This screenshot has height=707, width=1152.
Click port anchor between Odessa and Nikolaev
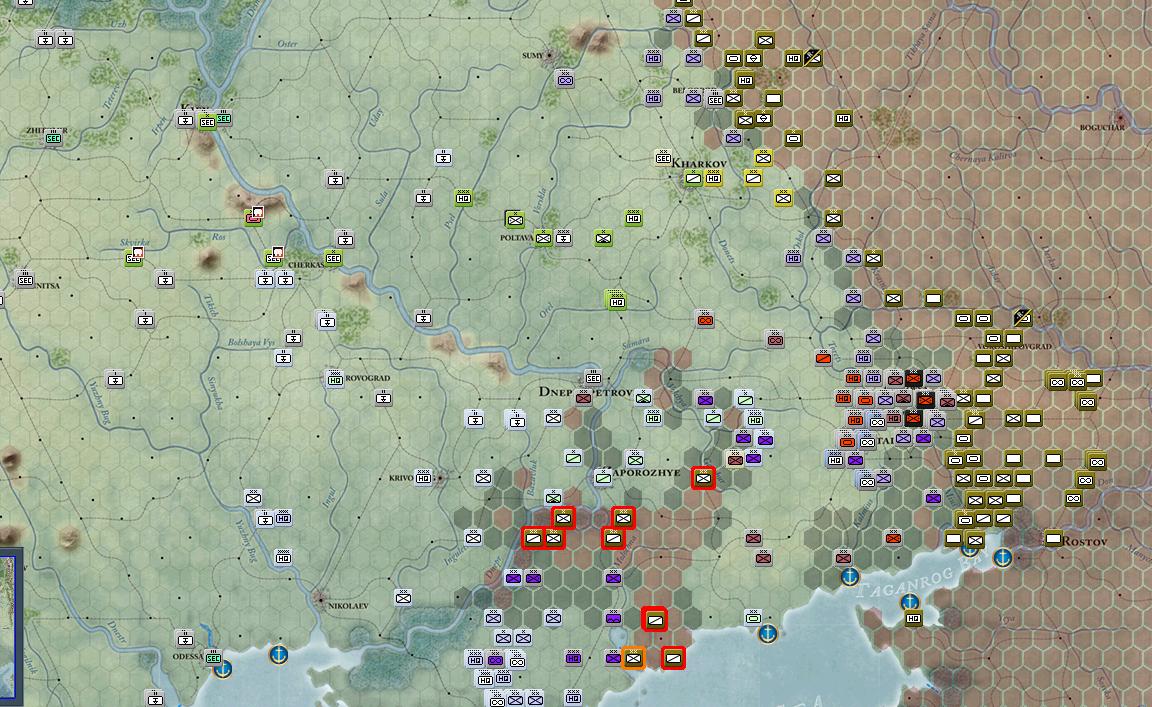278,654
